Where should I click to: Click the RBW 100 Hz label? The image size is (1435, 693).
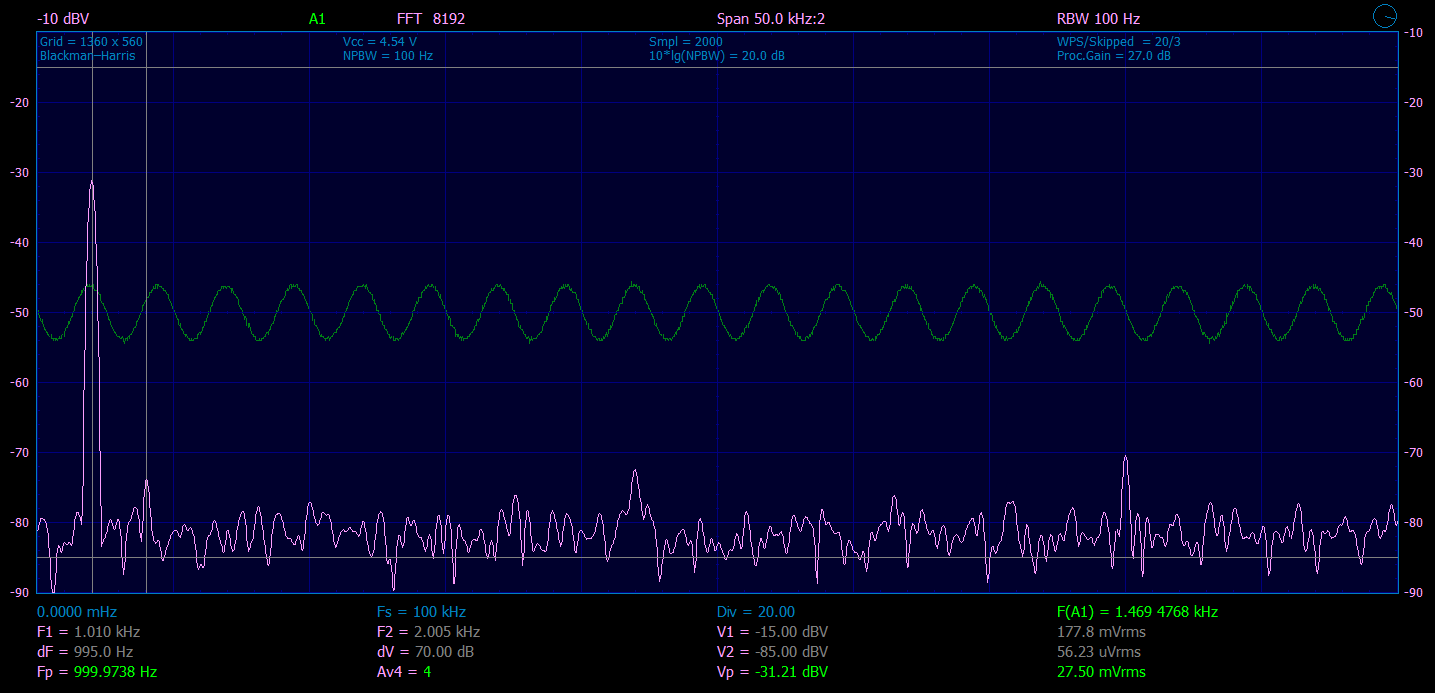pos(1098,19)
